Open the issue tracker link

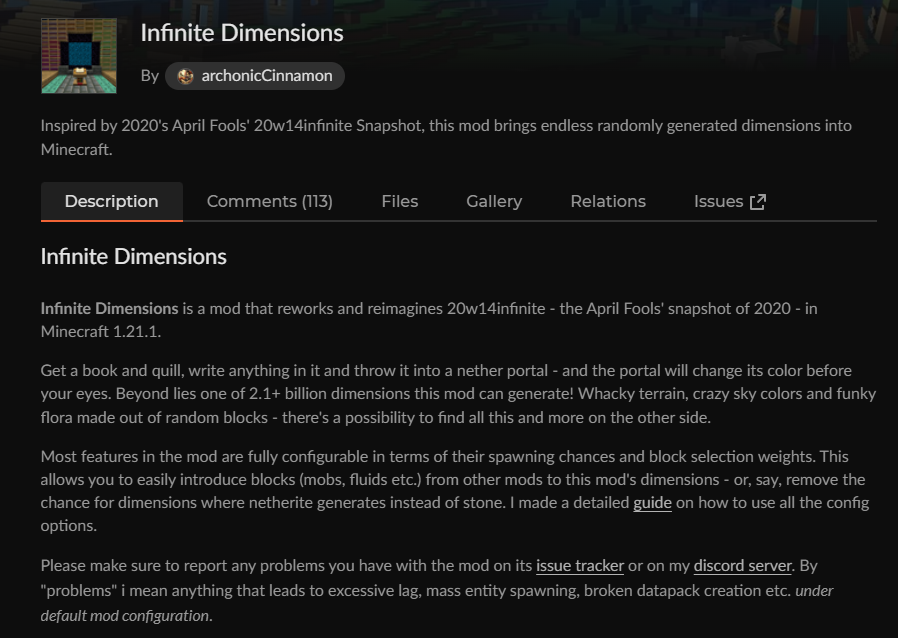point(580,566)
